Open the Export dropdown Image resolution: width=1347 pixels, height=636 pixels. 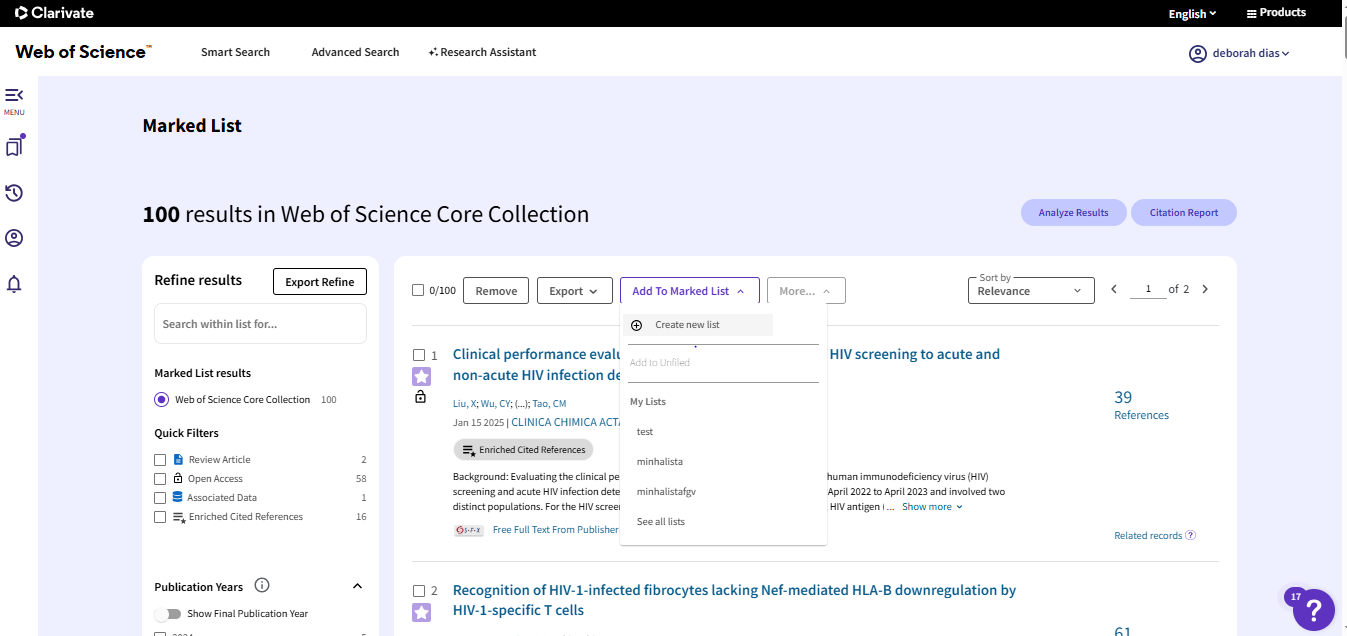574,291
